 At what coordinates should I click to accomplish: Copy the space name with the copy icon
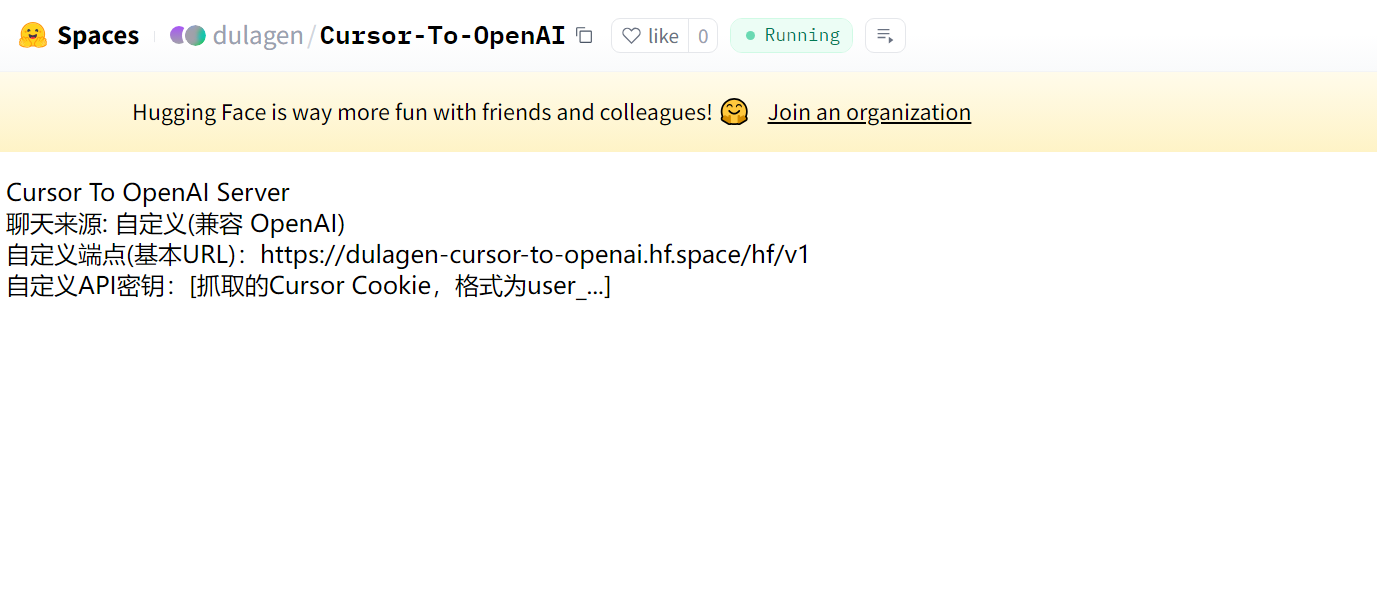[x=585, y=36]
